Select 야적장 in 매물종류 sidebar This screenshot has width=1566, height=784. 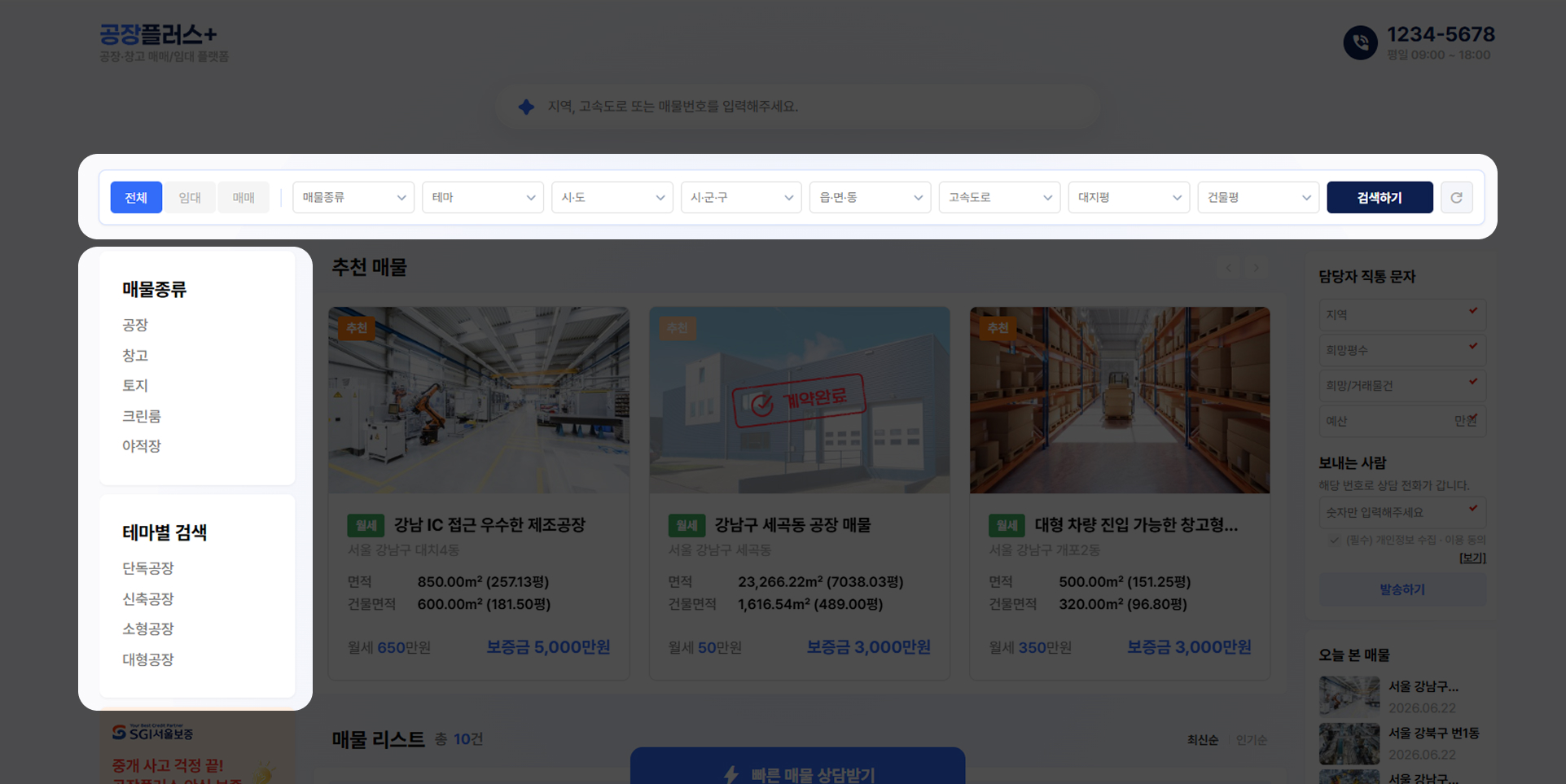pyautogui.click(x=142, y=446)
